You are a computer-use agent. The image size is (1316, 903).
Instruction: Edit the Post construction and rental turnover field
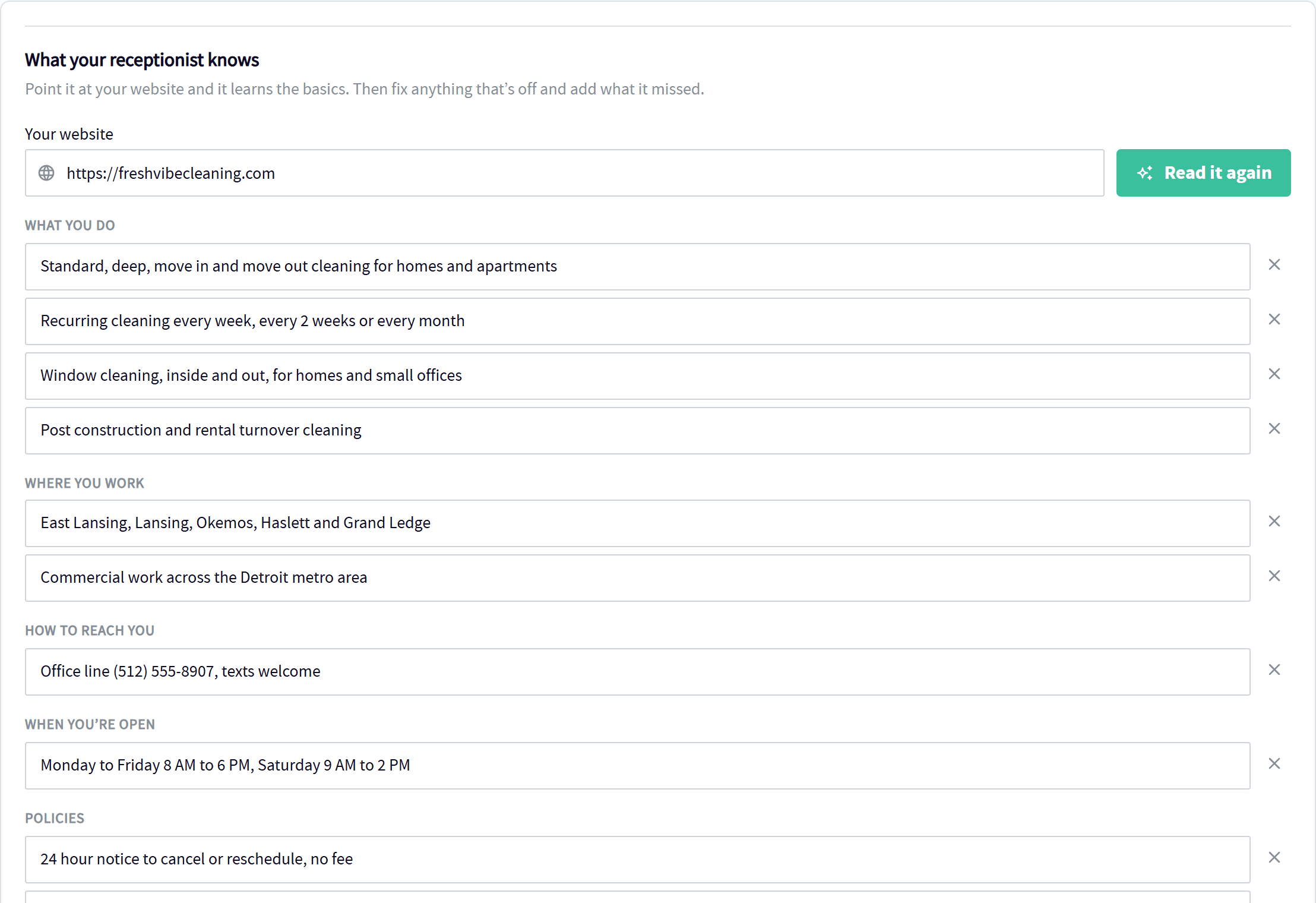[637, 431]
